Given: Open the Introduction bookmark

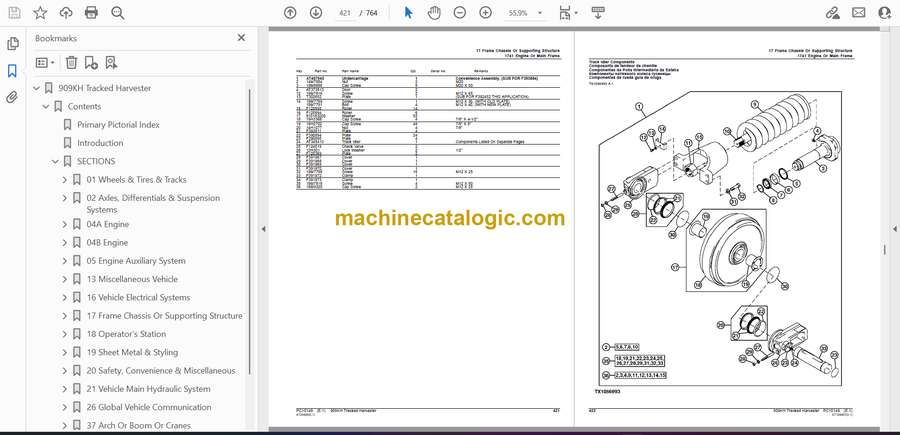Looking at the screenshot, I should point(100,143).
